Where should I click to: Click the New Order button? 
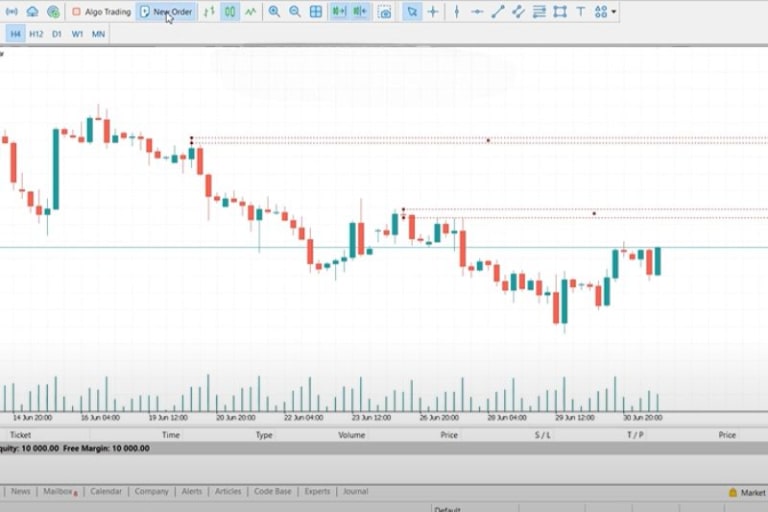pyautogui.click(x=166, y=12)
